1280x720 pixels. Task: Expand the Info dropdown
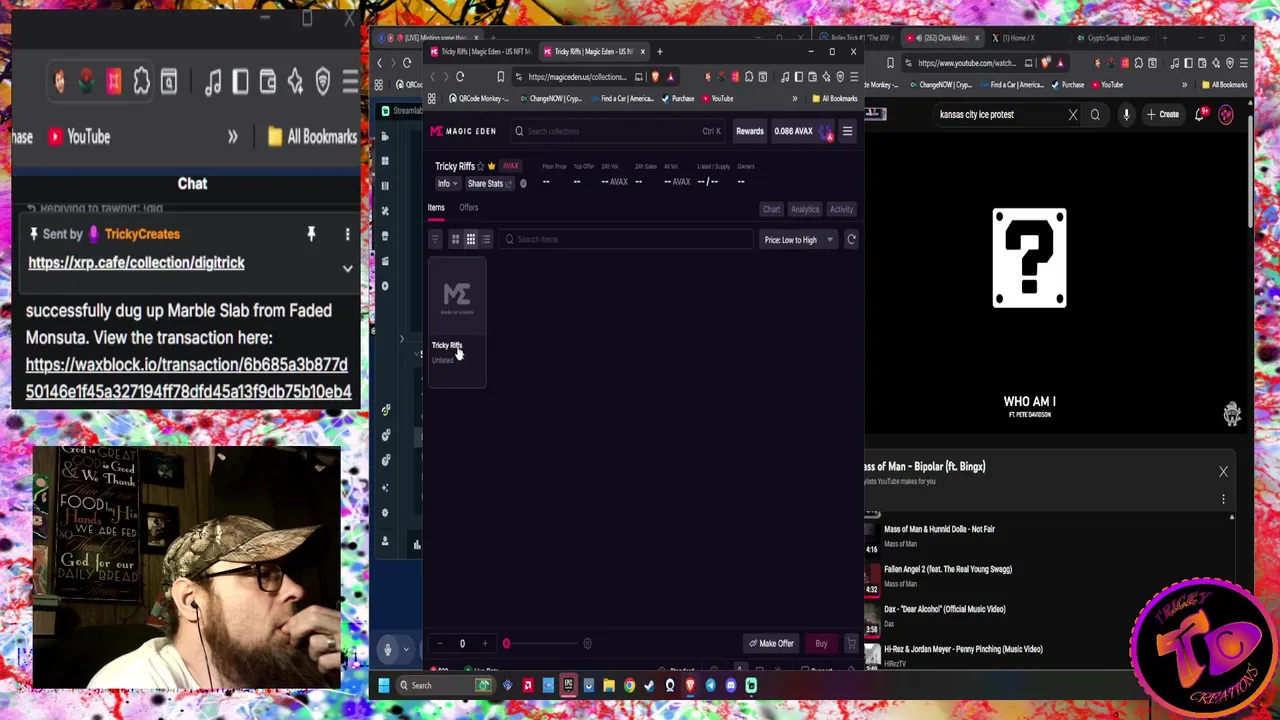(447, 184)
